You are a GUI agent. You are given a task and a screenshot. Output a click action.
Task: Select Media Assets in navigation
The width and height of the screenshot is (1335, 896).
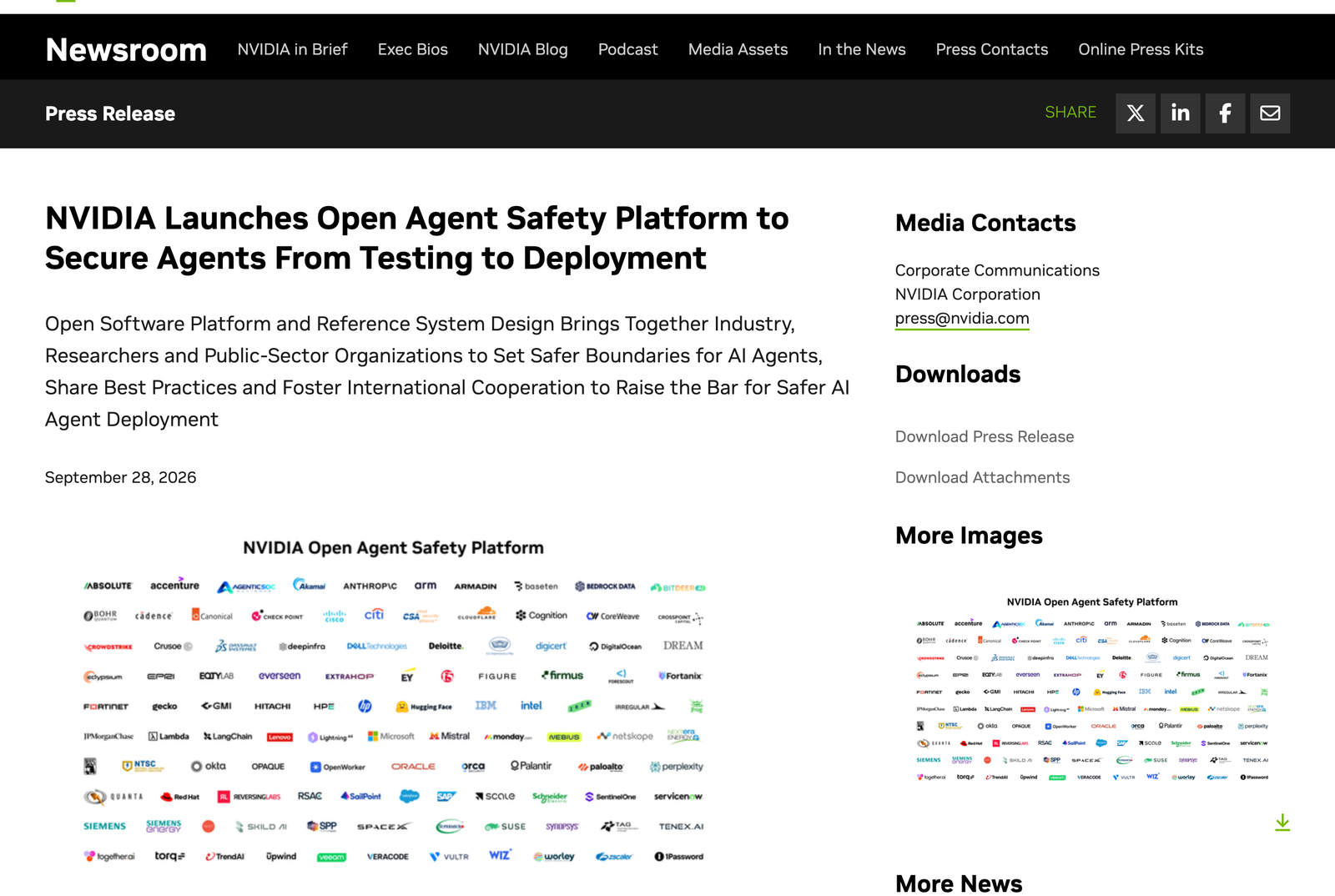(x=738, y=49)
